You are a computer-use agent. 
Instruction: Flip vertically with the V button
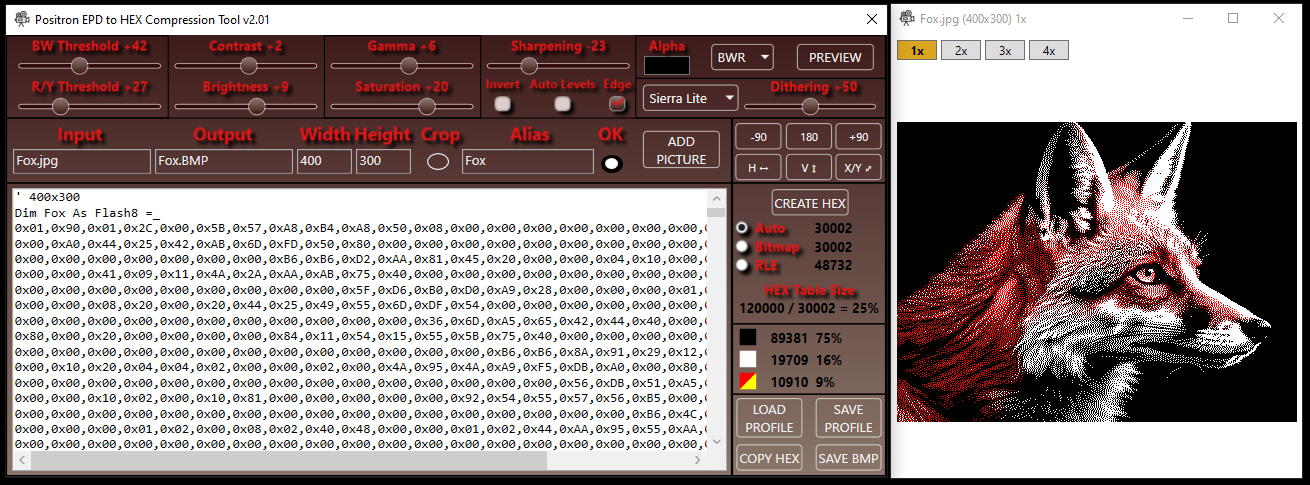pos(809,168)
